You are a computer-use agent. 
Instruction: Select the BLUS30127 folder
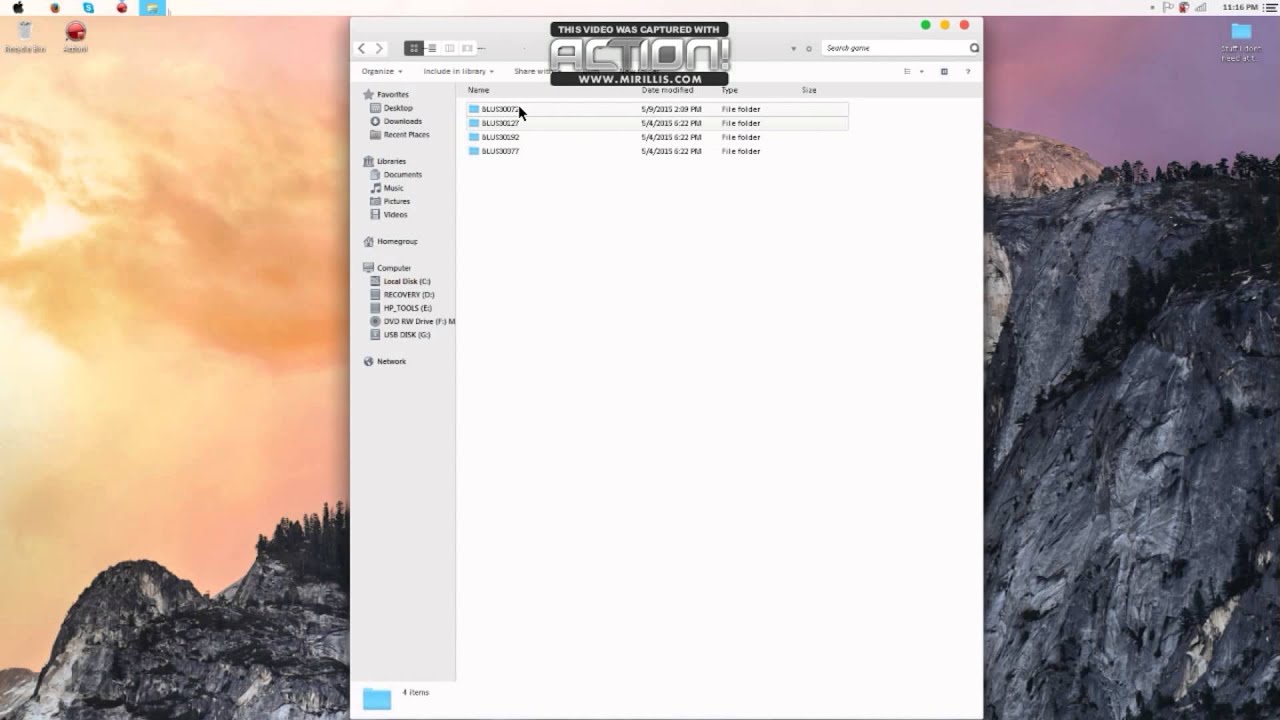coord(657,123)
